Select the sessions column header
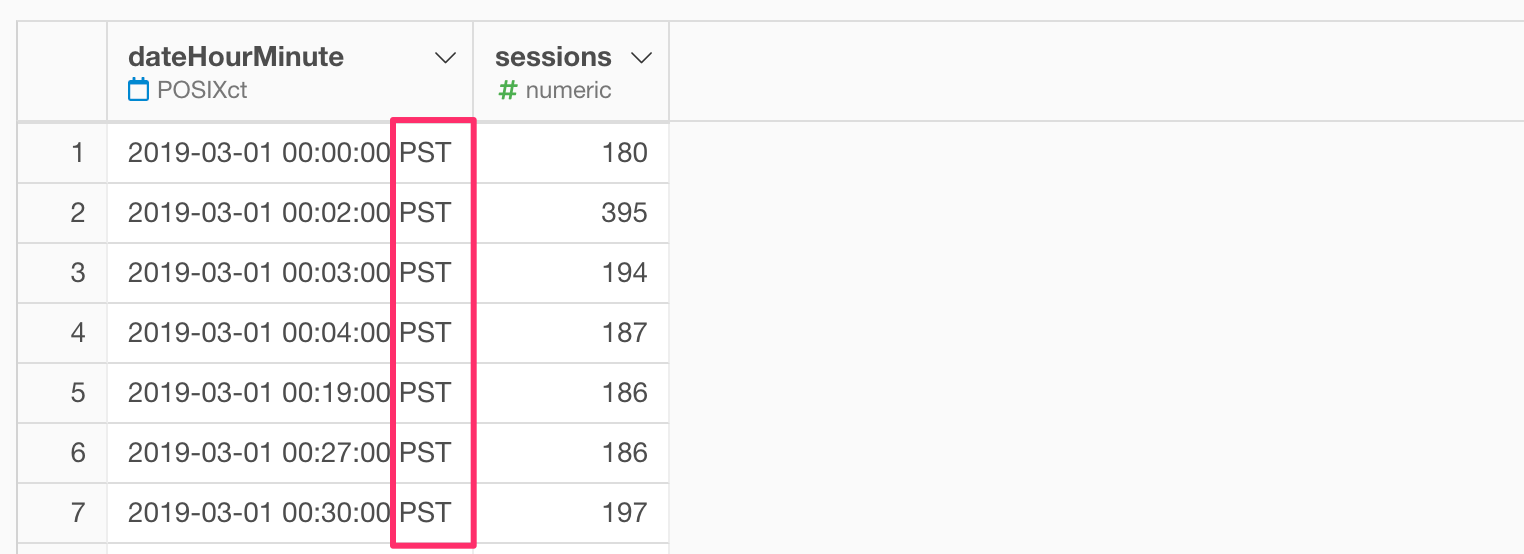 571,72
